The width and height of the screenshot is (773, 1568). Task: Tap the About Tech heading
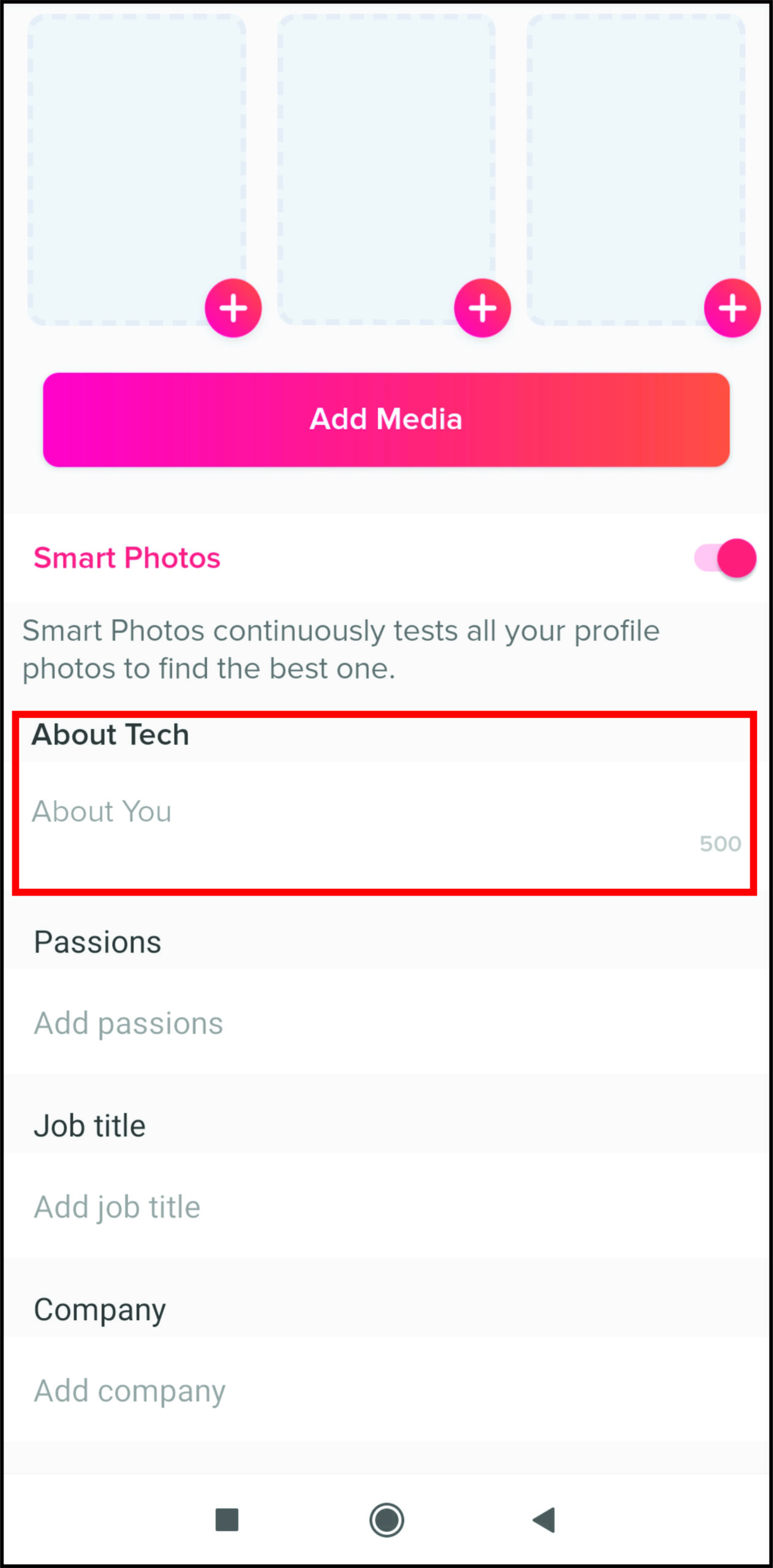click(x=110, y=734)
